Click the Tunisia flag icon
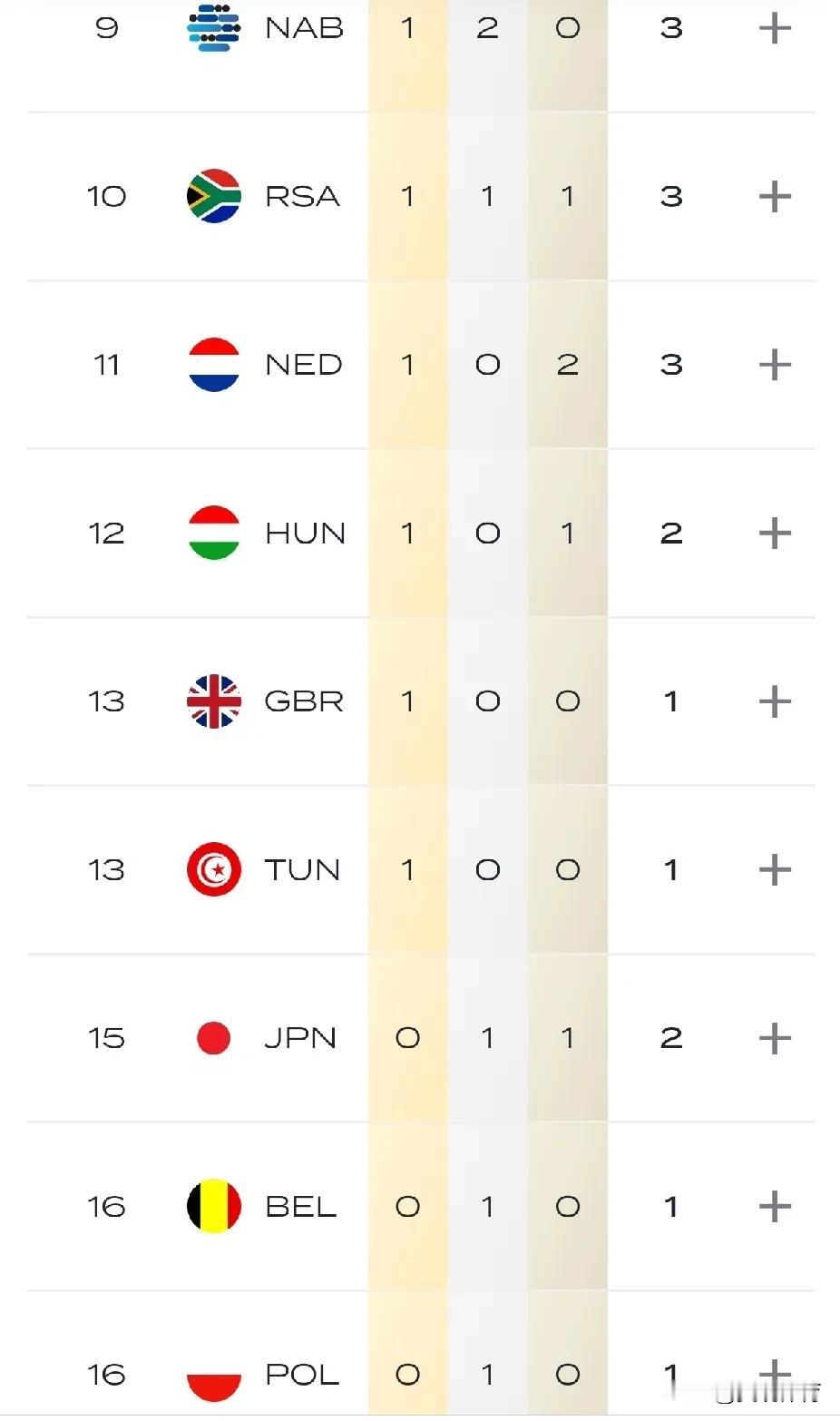Screen dimensions: 840x1421 [214, 869]
